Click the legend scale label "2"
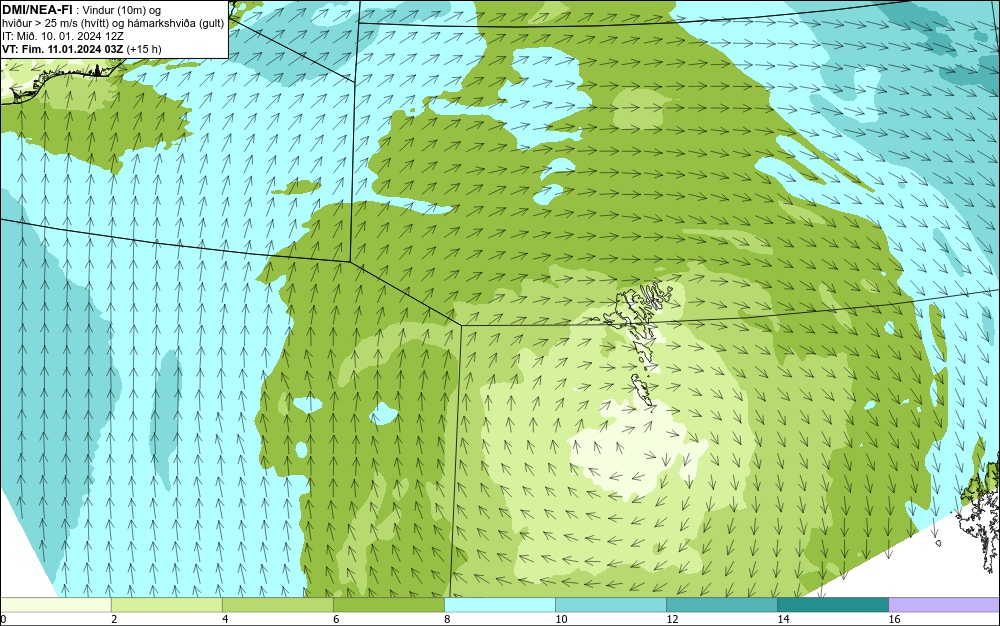This screenshot has height=626, width=1000. [114, 619]
